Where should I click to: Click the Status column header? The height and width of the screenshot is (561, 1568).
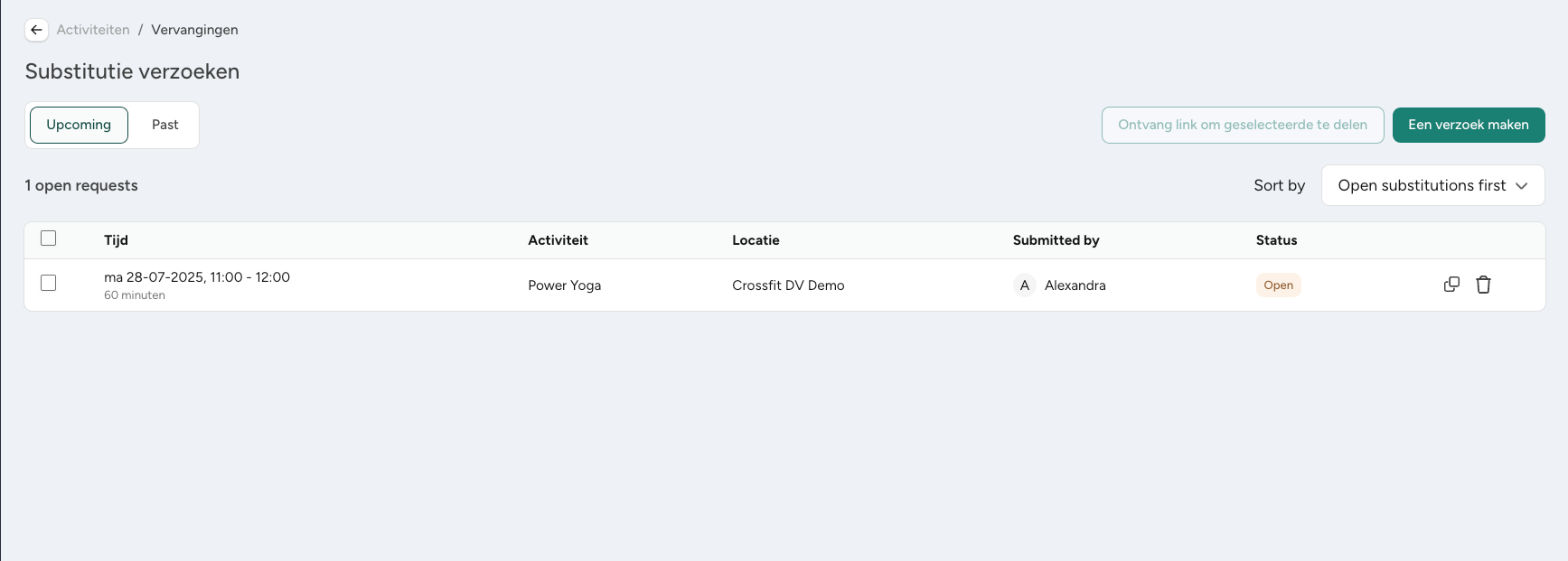point(1276,240)
